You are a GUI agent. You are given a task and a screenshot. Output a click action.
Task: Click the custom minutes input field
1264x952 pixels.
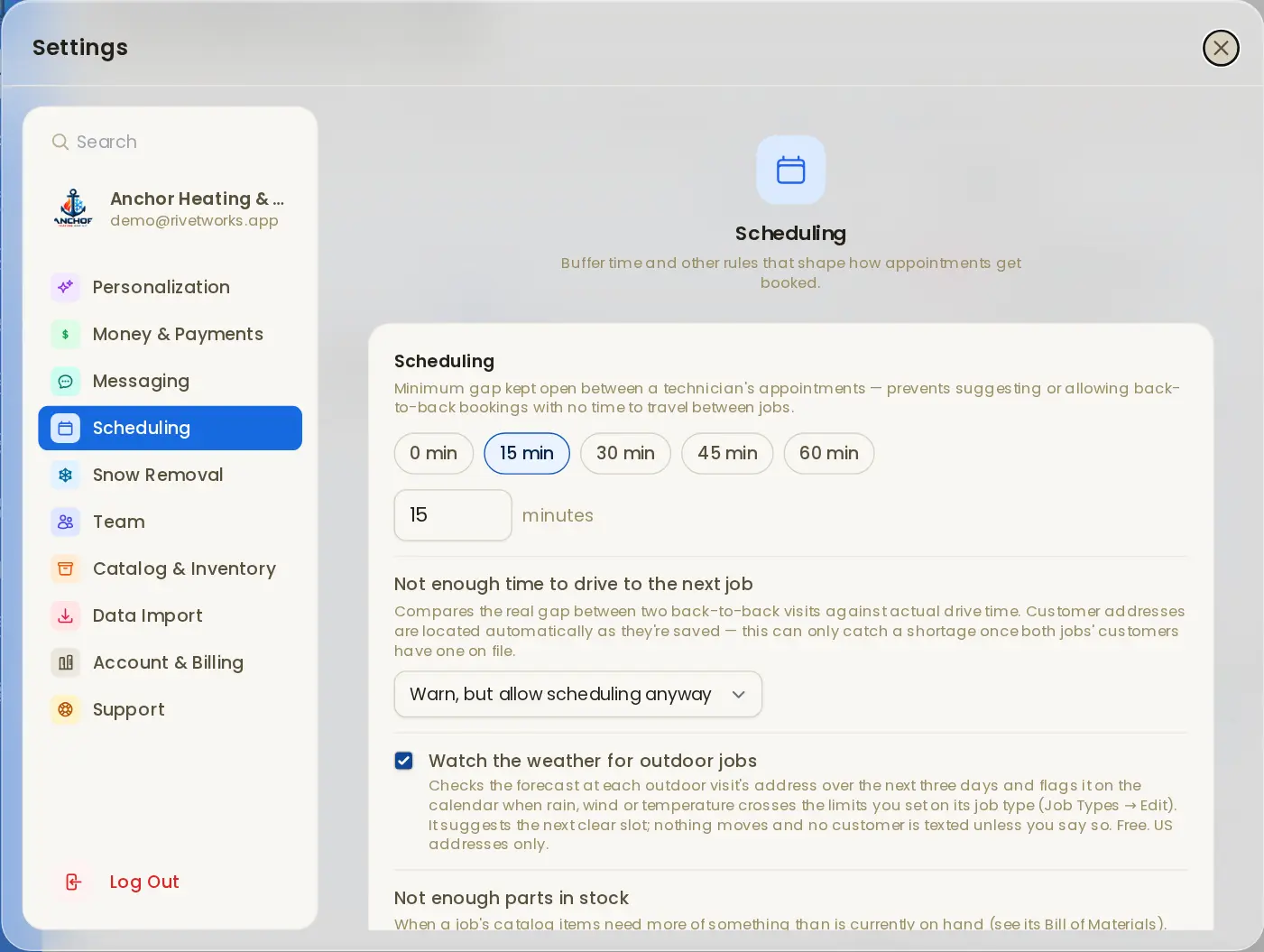coord(453,515)
